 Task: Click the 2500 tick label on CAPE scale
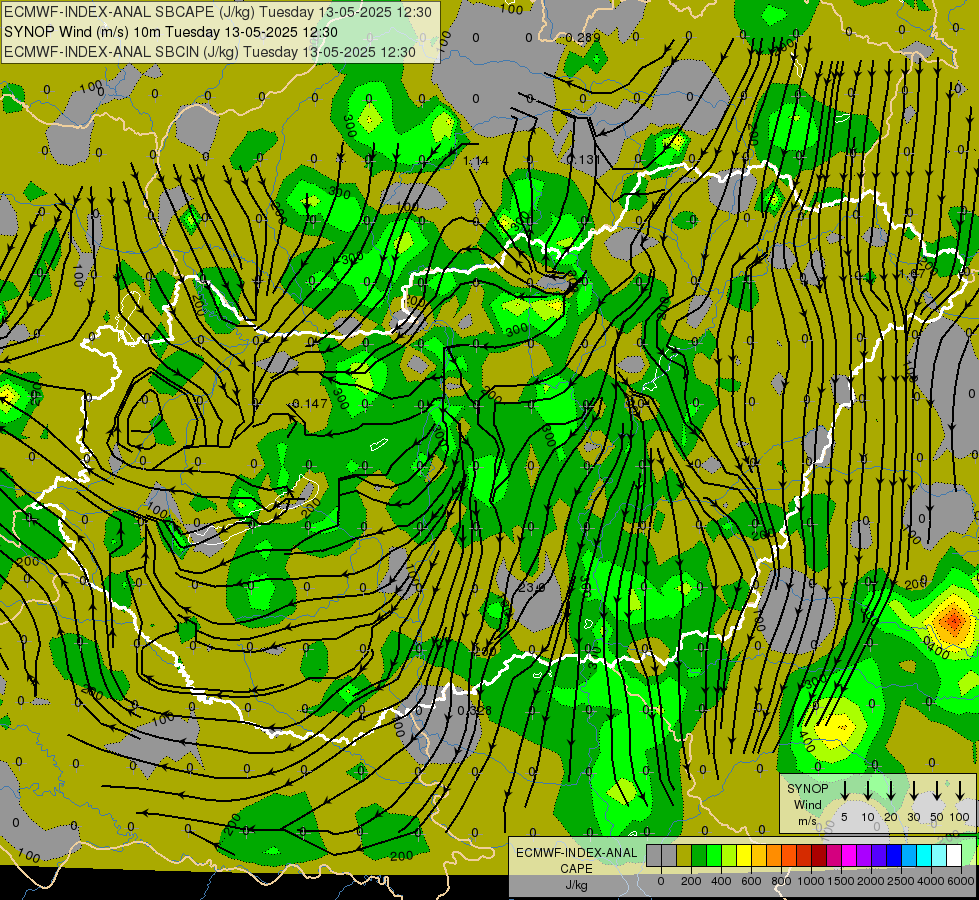click(901, 881)
